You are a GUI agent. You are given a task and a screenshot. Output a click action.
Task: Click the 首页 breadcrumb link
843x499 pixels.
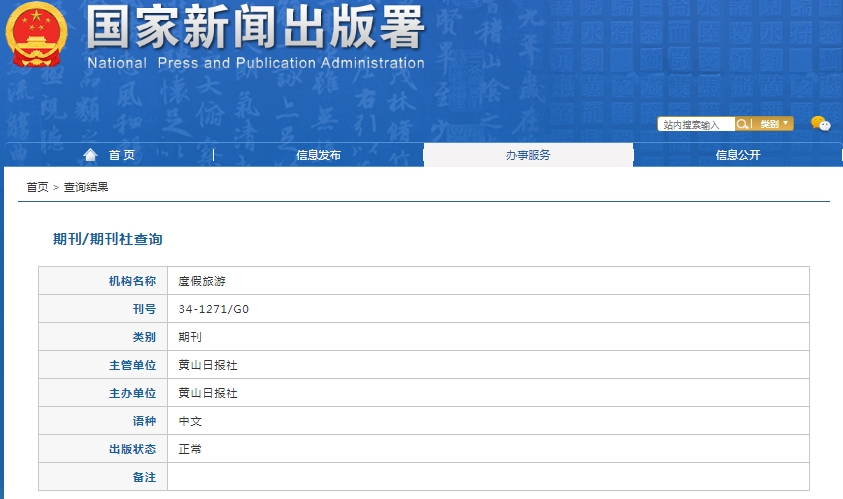click(x=37, y=187)
